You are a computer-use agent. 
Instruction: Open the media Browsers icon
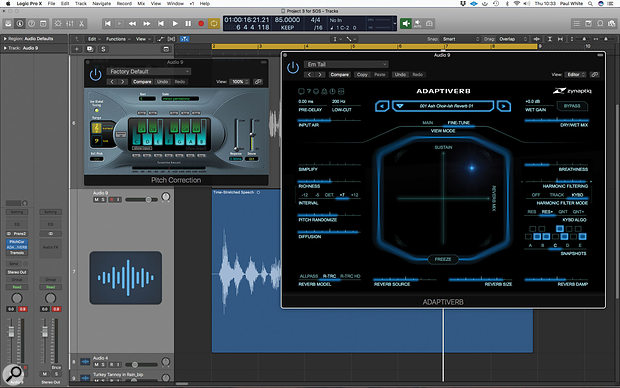612,24
